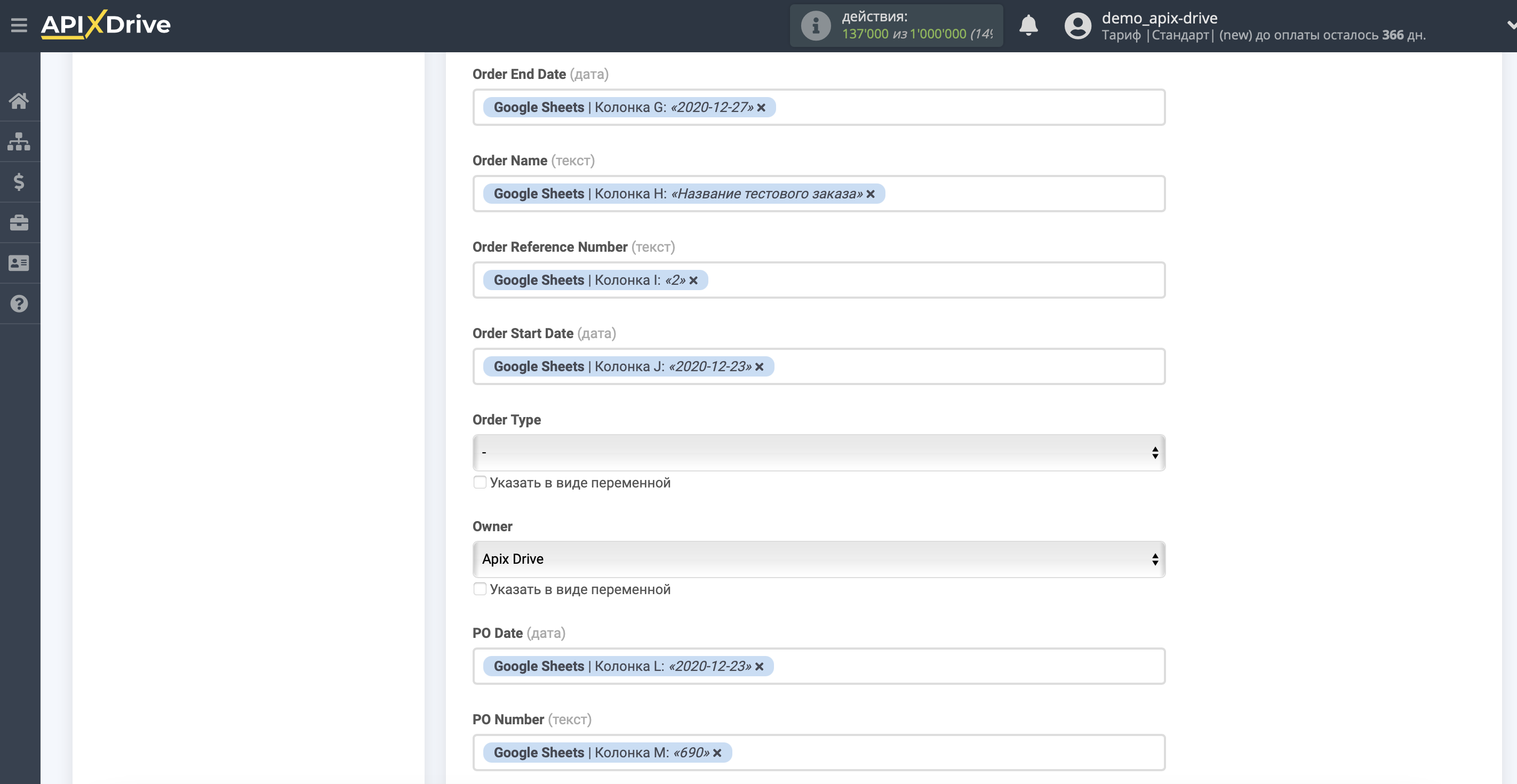Viewport: 1517px width, 784px height.
Task: Open the briefcase services icon
Action: (x=19, y=222)
